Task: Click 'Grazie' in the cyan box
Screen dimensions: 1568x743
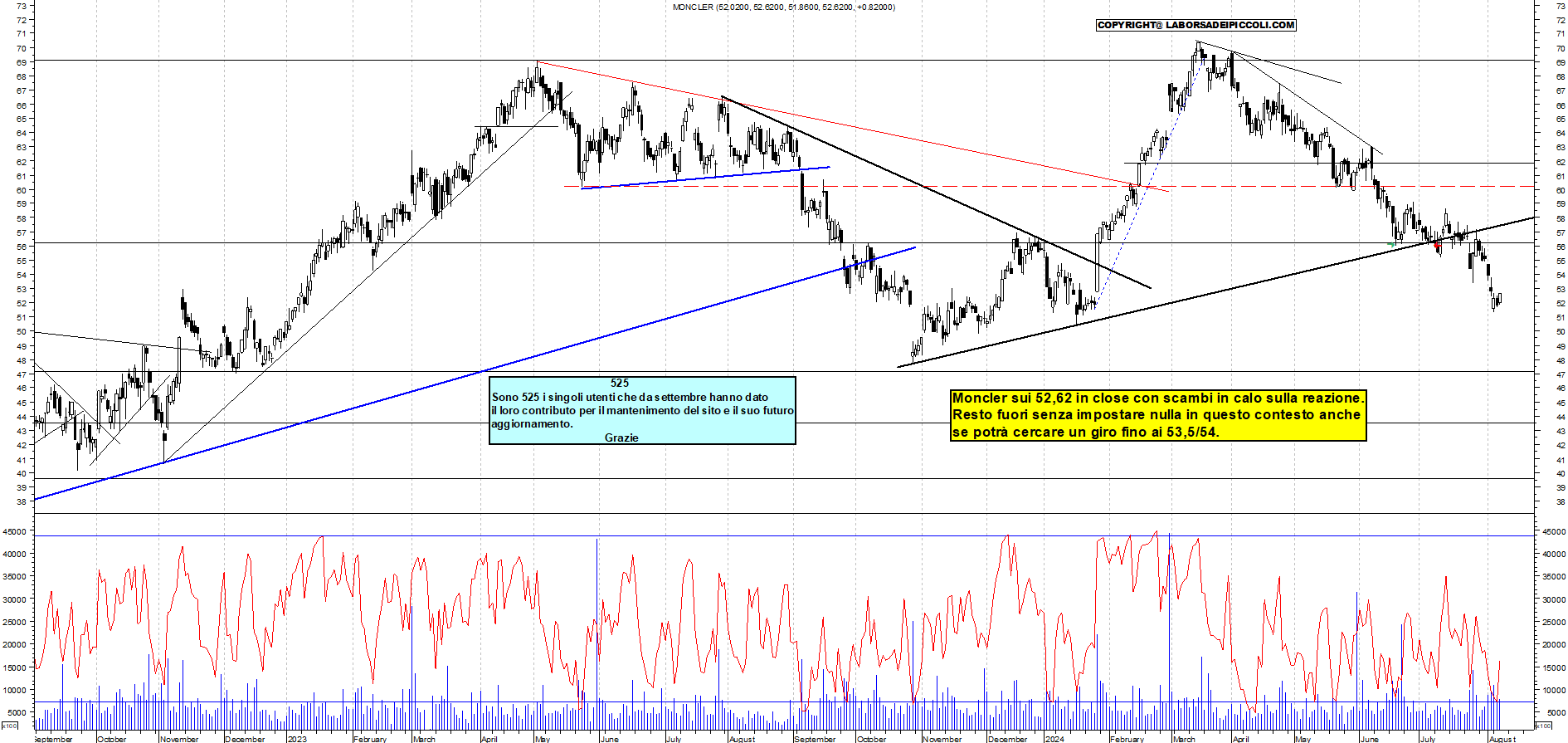Action: [621, 437]
